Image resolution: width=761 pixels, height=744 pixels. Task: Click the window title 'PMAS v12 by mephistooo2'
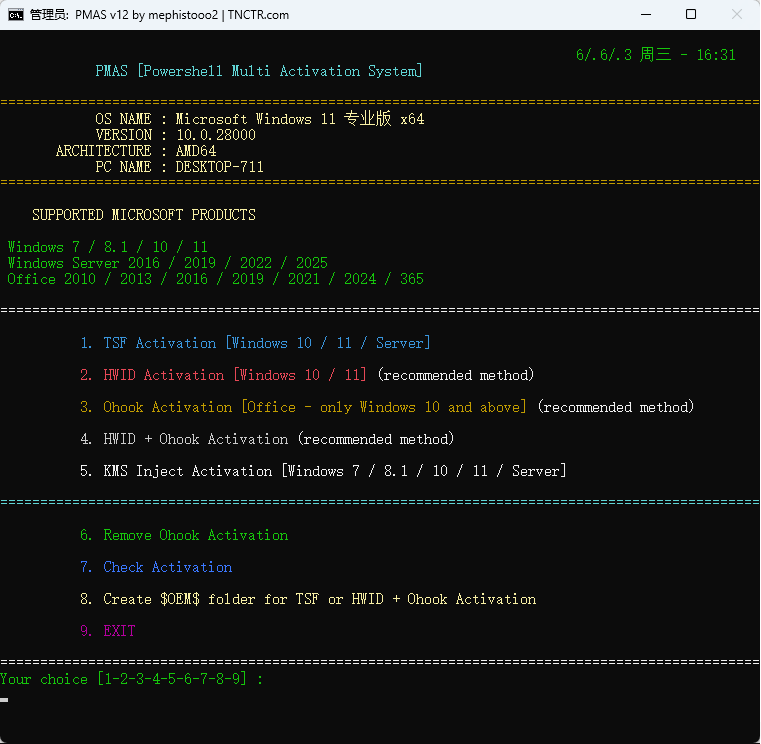[x=146, y=15]
